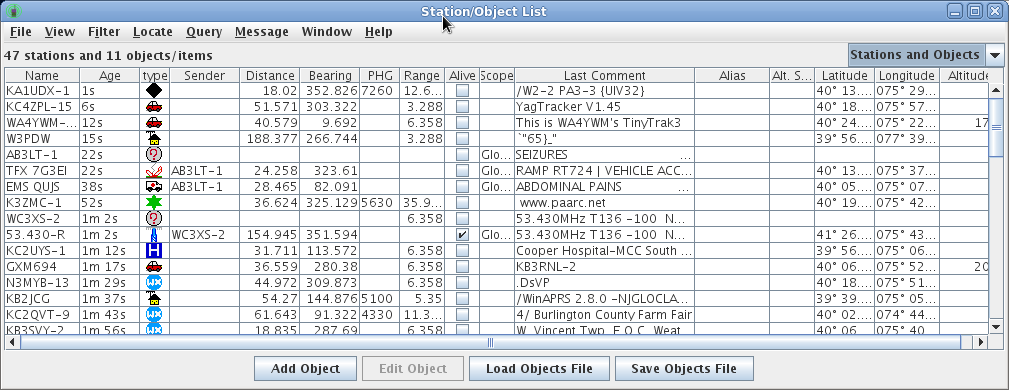Click the house icon for KB2JCG

pyautogui.click(x=154, y=299)
